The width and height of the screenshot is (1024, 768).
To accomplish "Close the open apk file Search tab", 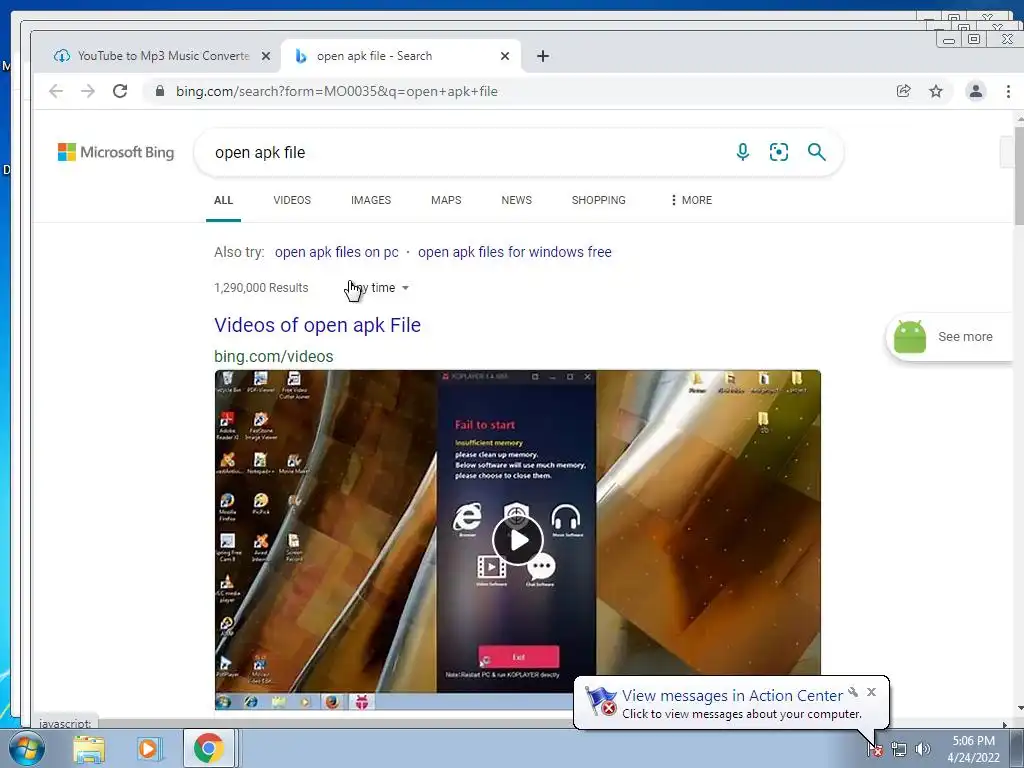I will (x=505, y=56).
